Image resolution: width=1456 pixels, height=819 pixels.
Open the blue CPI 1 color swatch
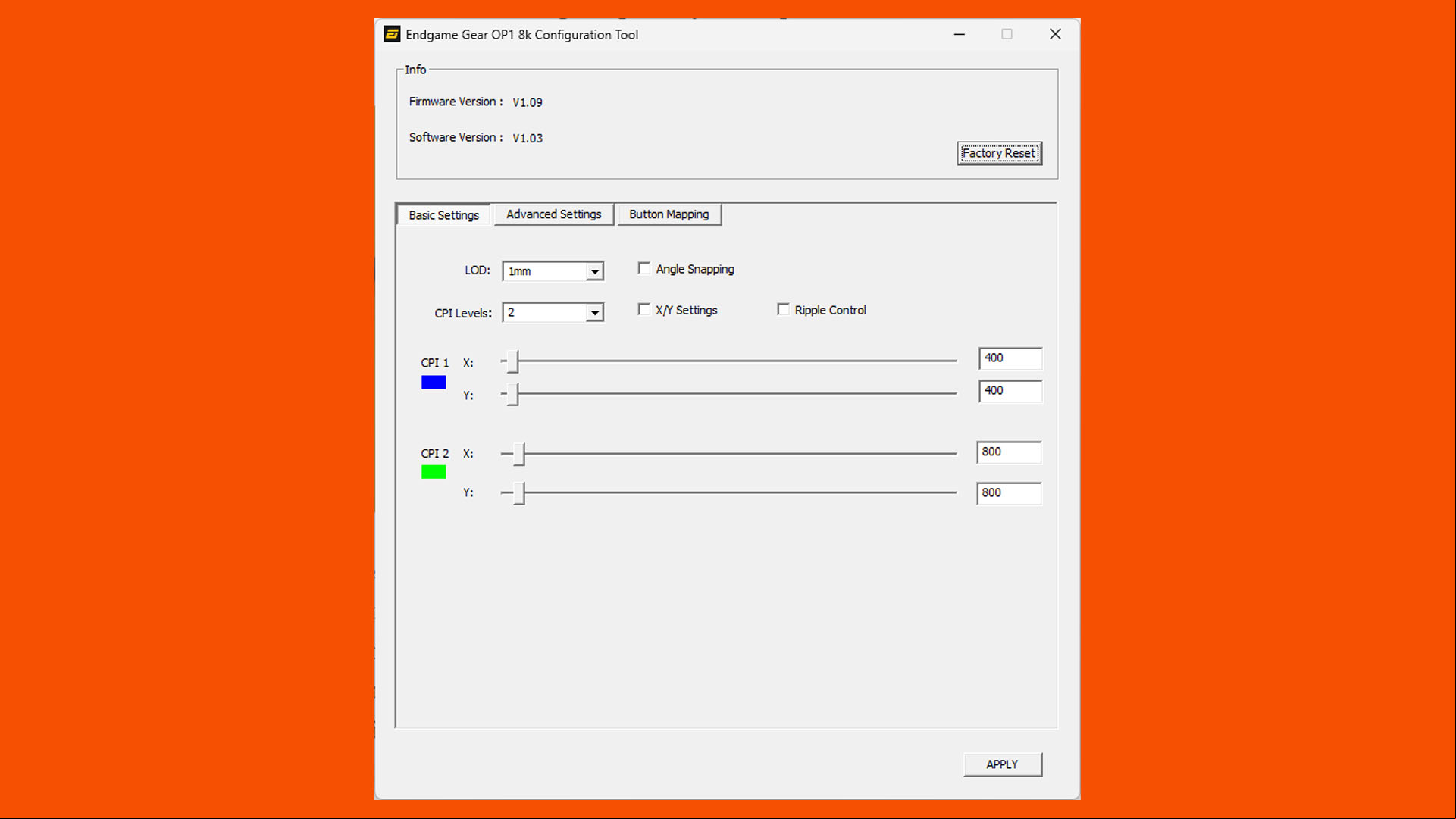434,383
